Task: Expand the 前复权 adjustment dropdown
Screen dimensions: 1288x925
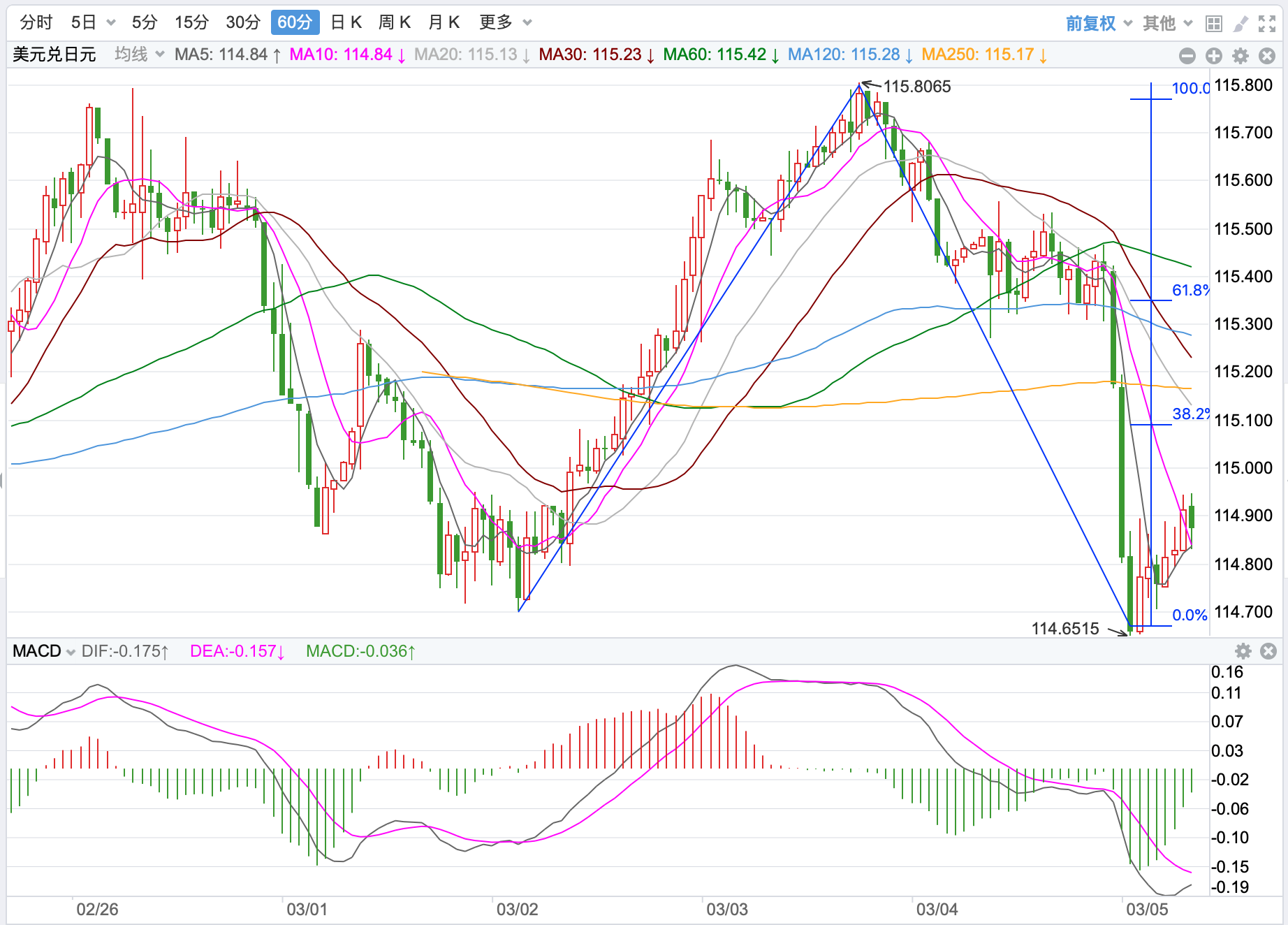Action: 1099,24
